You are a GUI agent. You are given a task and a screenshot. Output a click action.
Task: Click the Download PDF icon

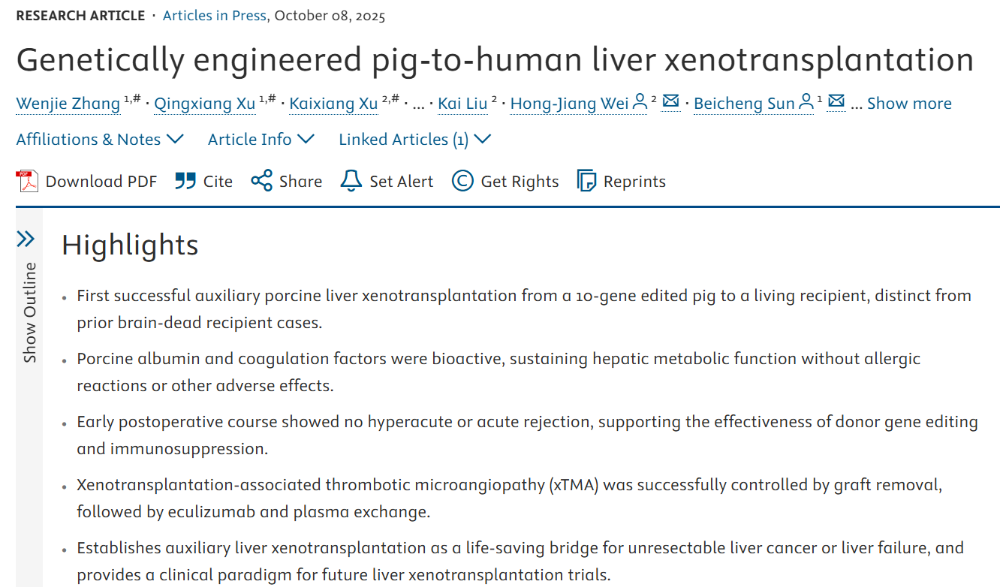click(x=27, y=181)
